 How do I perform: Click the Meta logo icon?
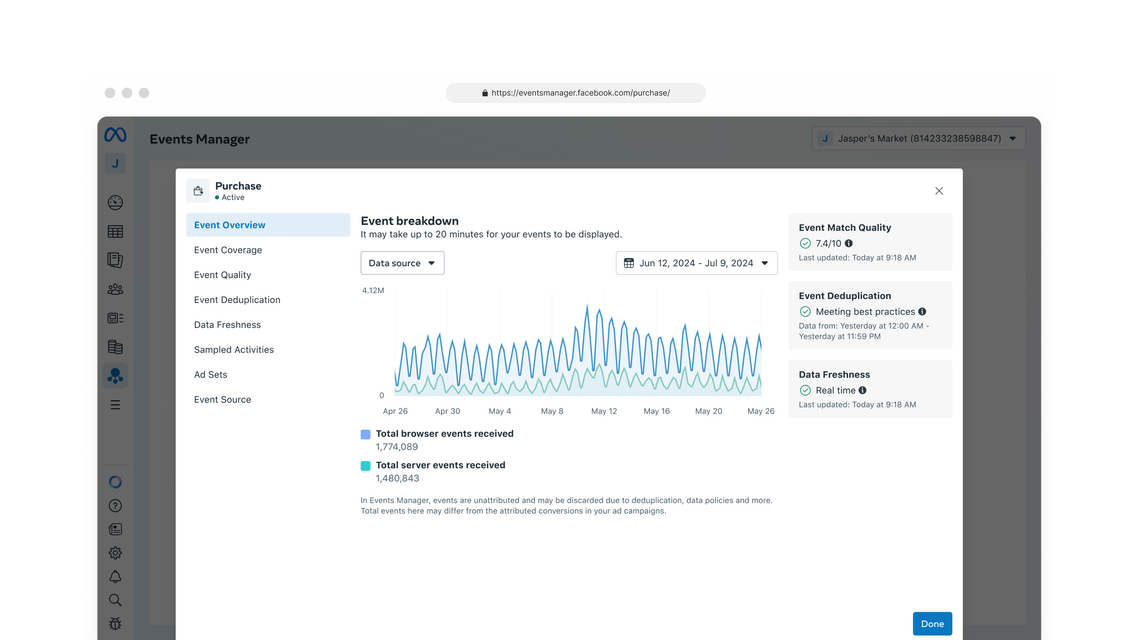coord(115,135)
